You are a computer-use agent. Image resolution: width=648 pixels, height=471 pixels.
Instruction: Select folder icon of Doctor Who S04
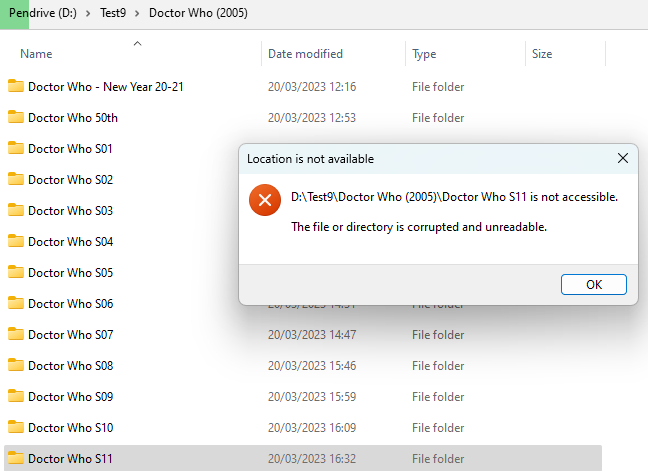click(x=16, y=241)
